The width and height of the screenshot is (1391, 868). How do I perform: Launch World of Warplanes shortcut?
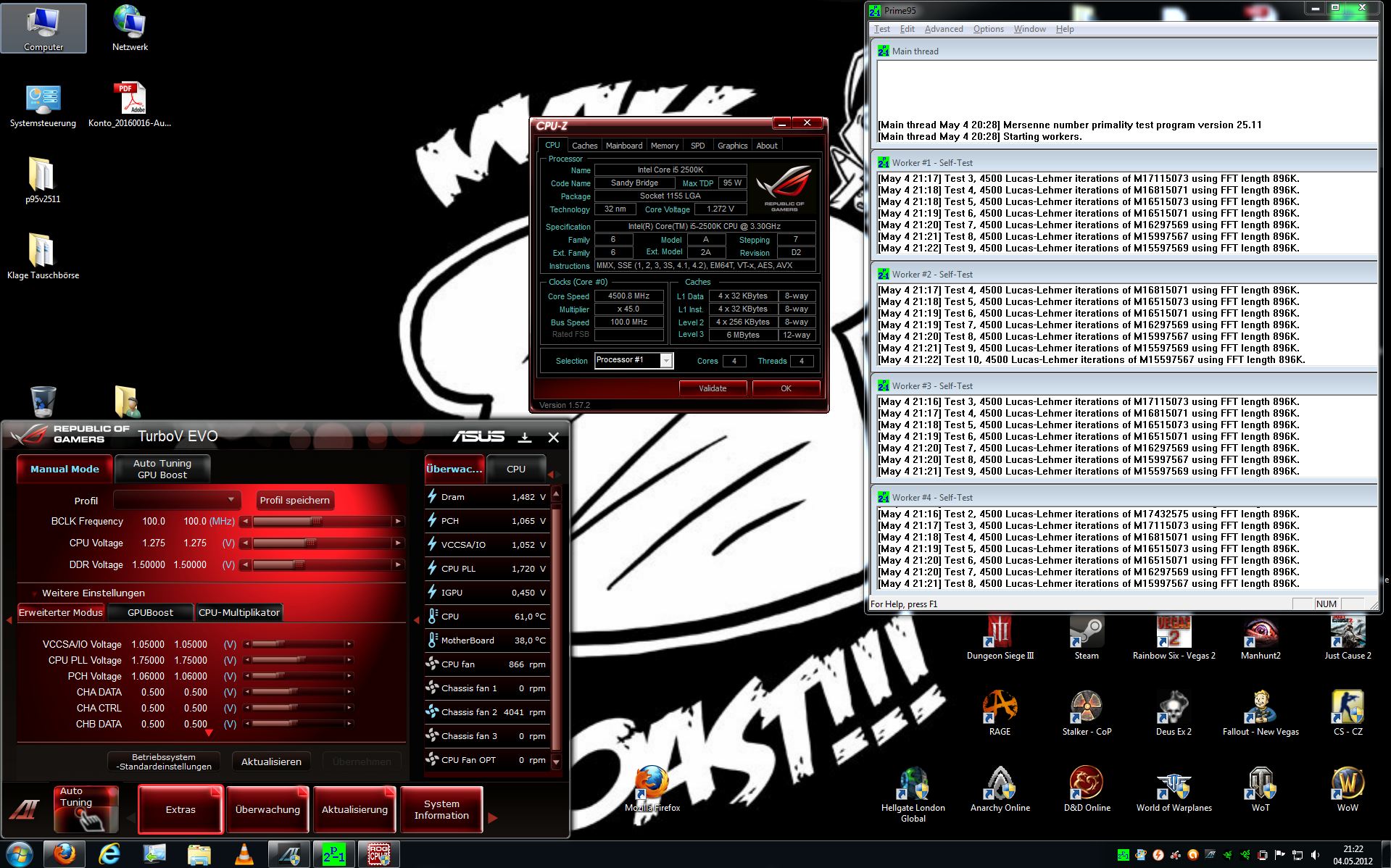[1174, 790]
